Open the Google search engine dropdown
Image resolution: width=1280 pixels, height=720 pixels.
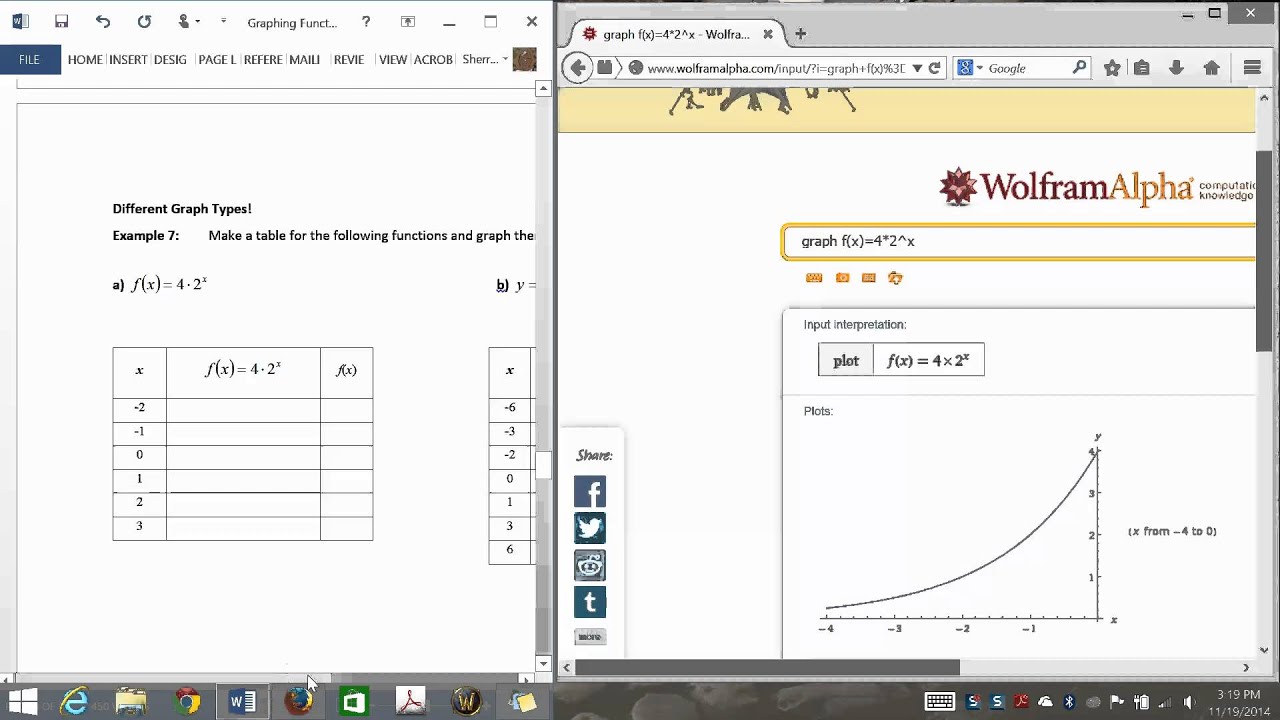(x=970, y=68)
